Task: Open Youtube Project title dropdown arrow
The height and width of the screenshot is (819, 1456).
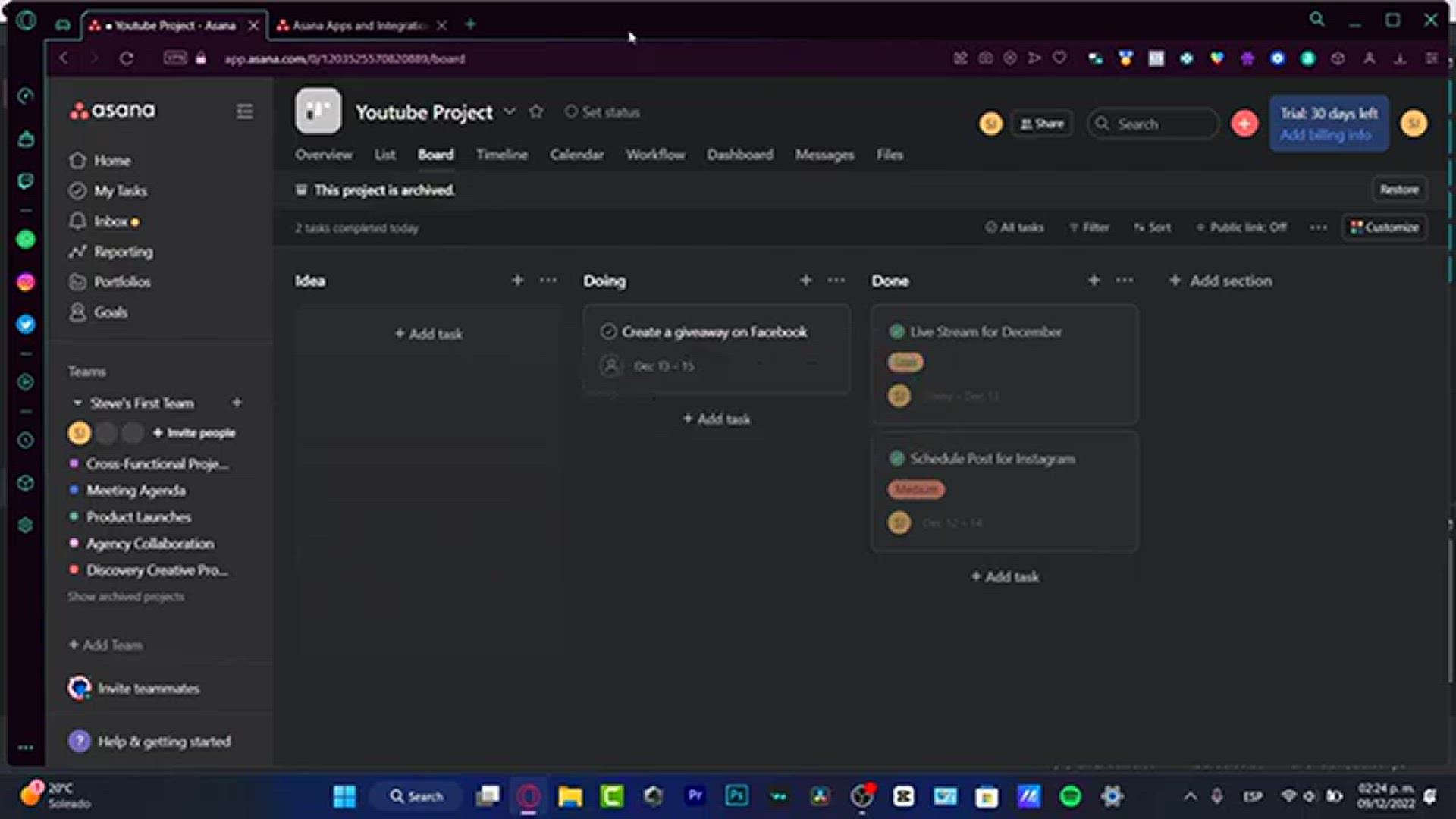Action: click(x=510, y=111)
